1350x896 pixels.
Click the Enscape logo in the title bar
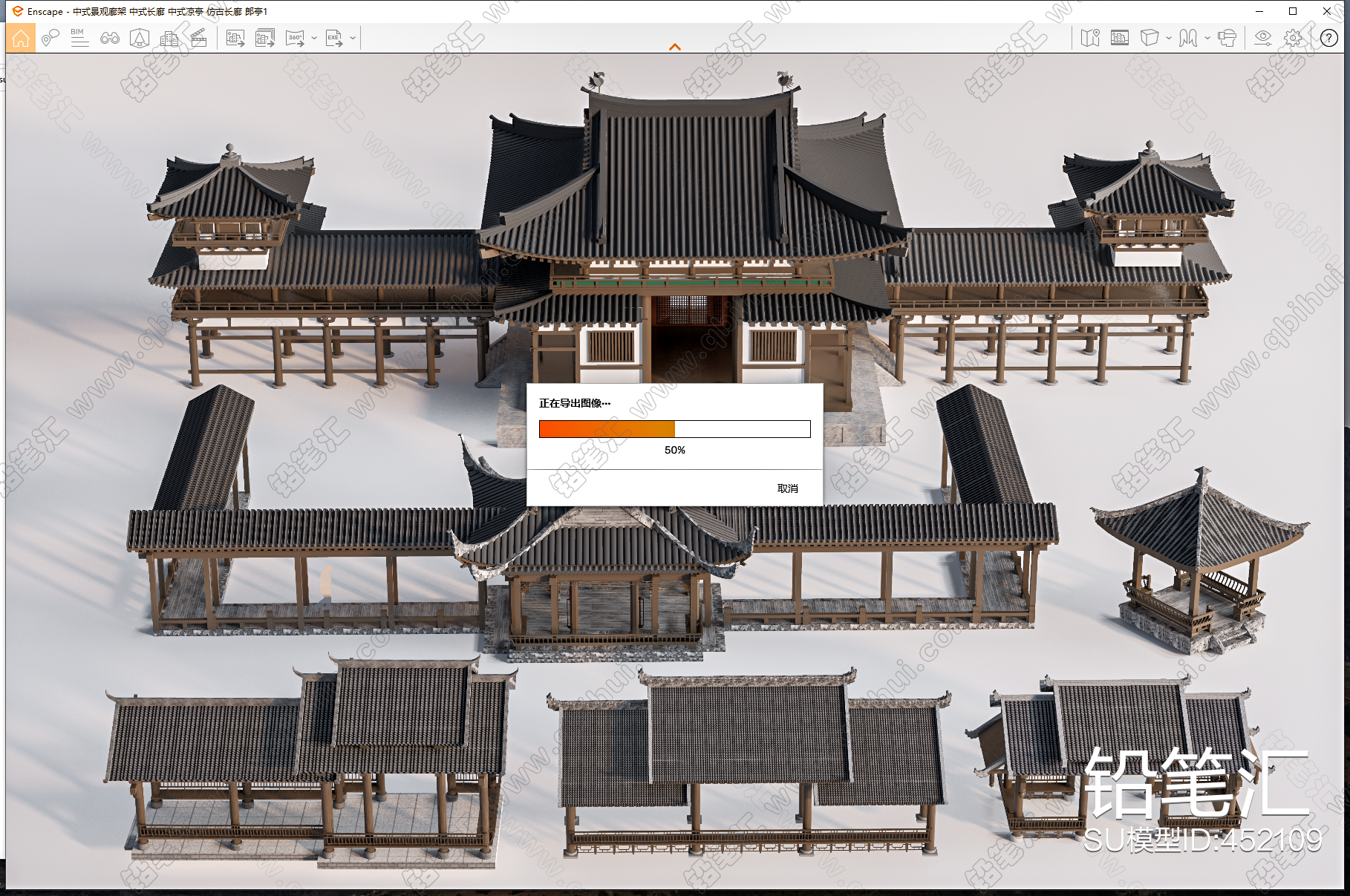[x=18, y=11]
